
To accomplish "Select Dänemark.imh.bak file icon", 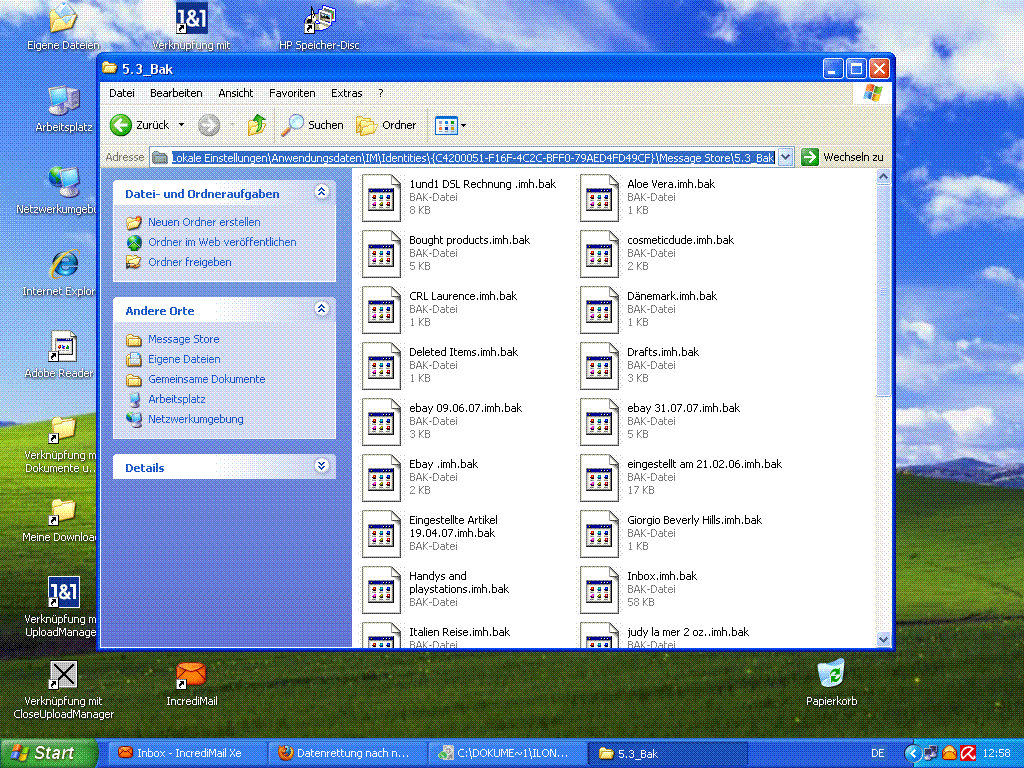I will 599,310.
